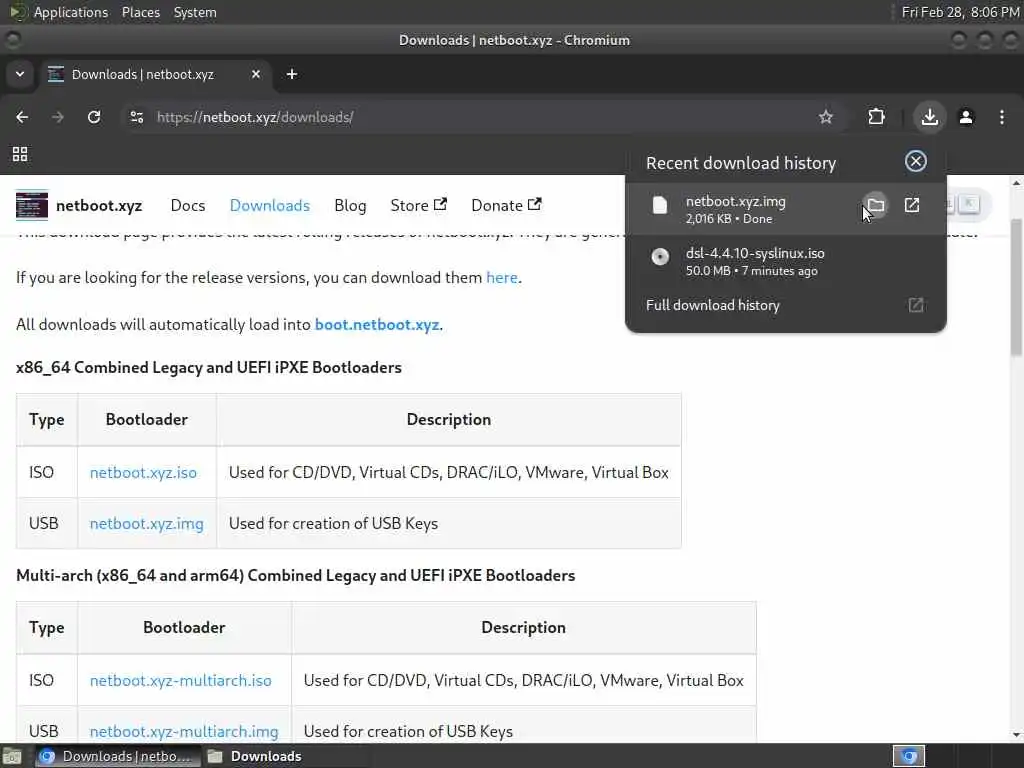The width and height of the screenshot is (1024, 768).
Task: Open the Store external link
Action: (x=419, y=205)
